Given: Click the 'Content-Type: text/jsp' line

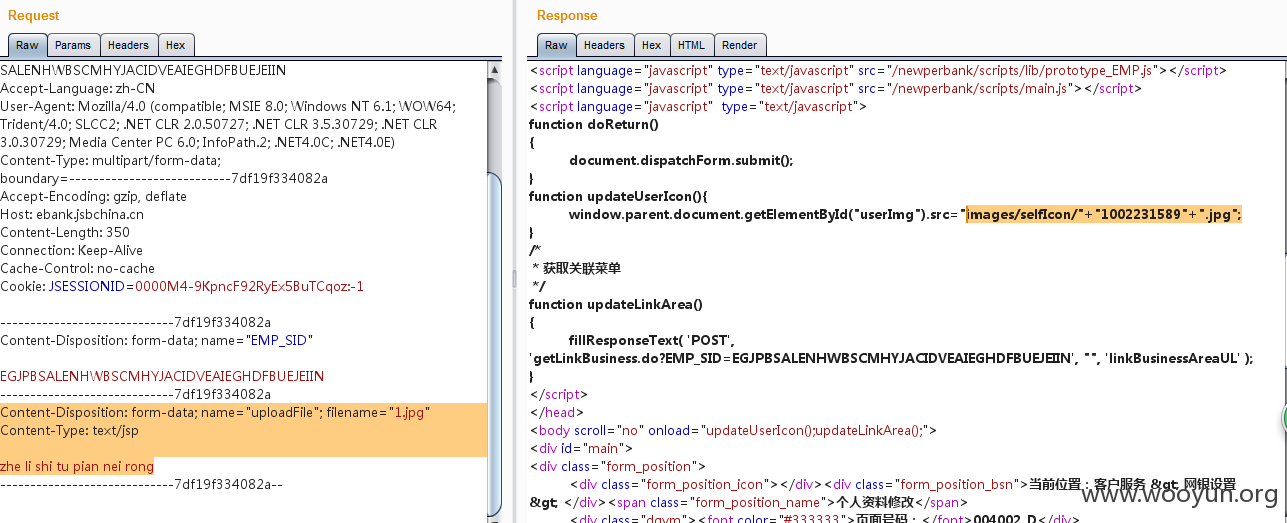Looking at the screenshot, I should tap(69, 430).
